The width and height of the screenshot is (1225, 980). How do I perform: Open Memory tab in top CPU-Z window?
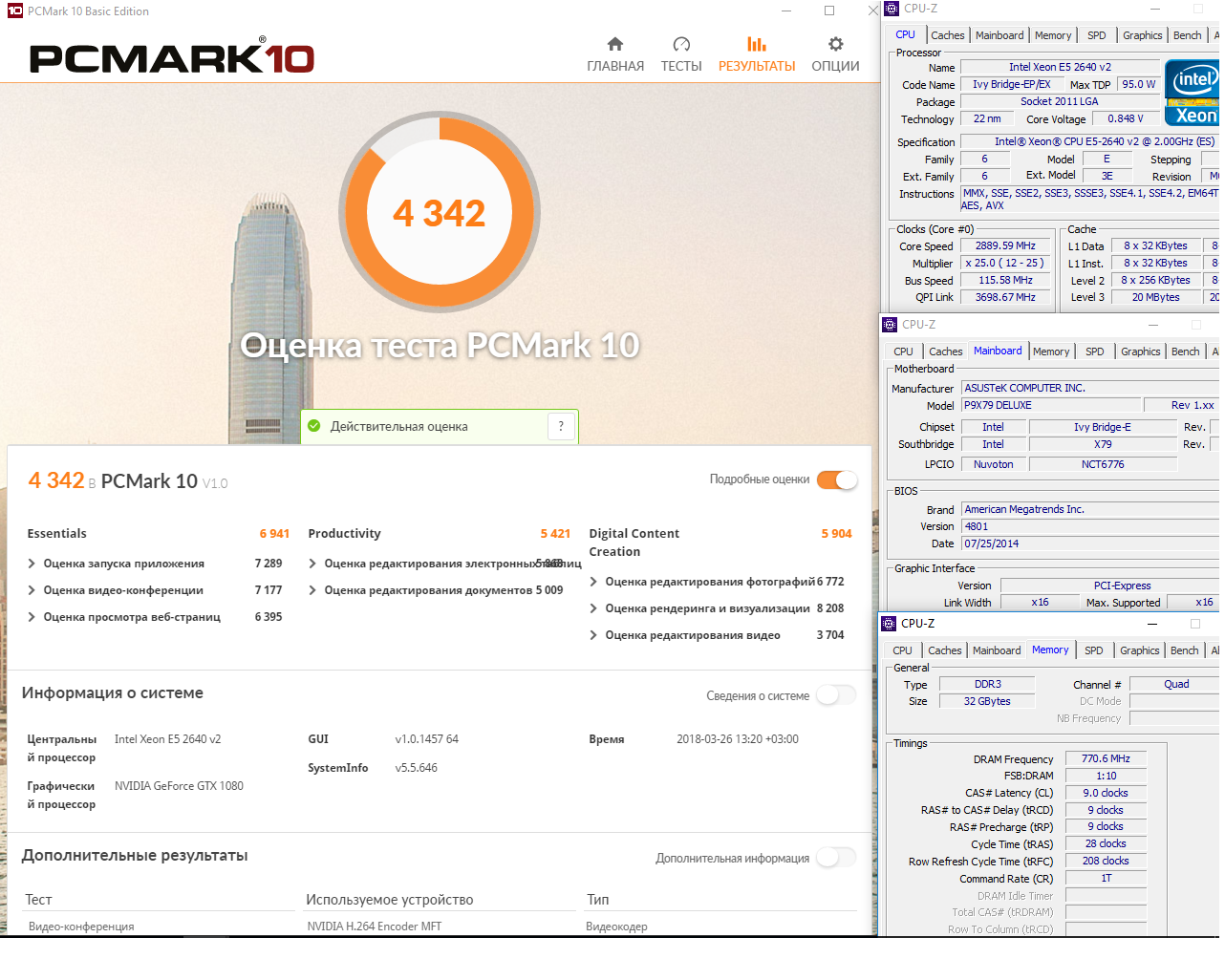click(1053, 35)
